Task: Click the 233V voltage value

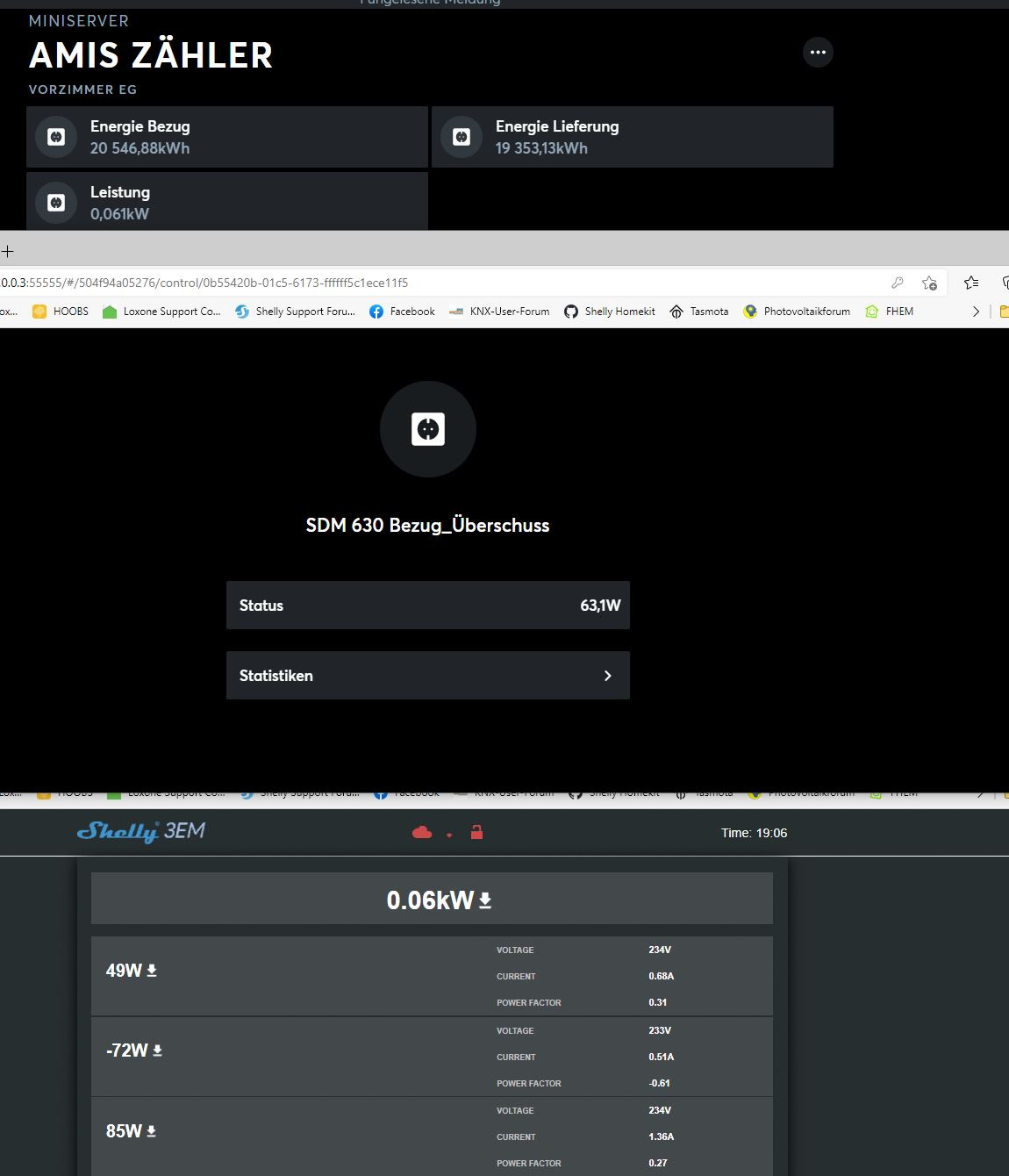Action: point(660,1030)
